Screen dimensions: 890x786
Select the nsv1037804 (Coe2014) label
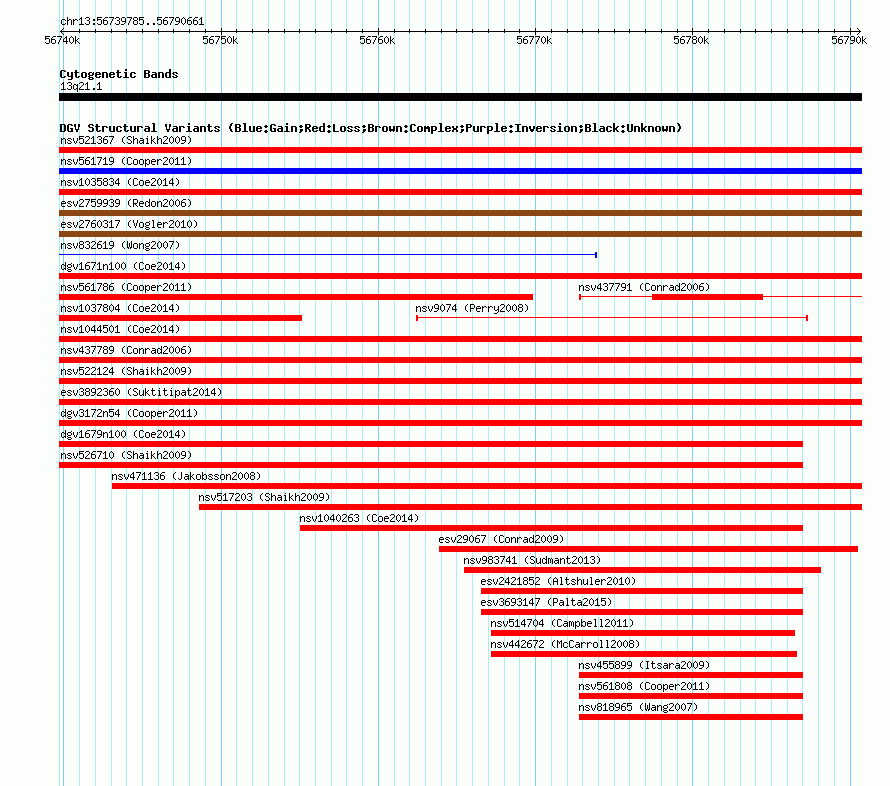[x=120, y=308]
